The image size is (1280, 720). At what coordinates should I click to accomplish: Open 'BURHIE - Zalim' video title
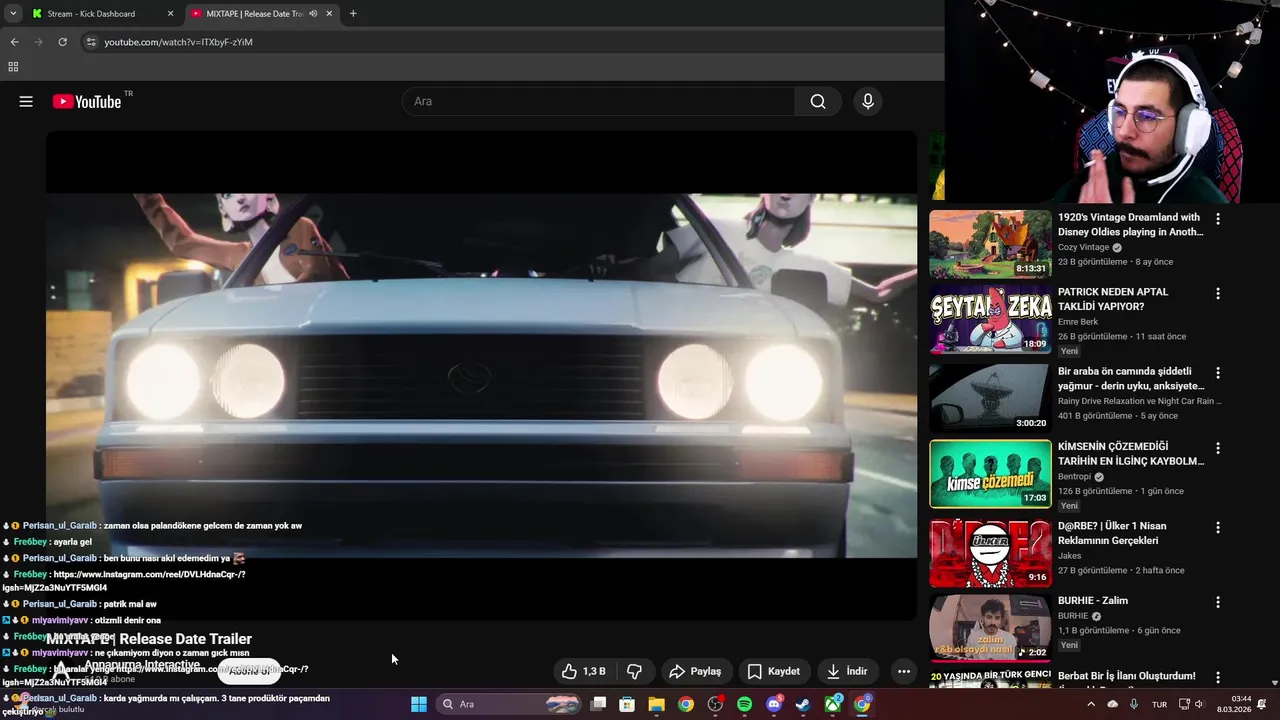pyautogui.click(x=1093, y=601)
